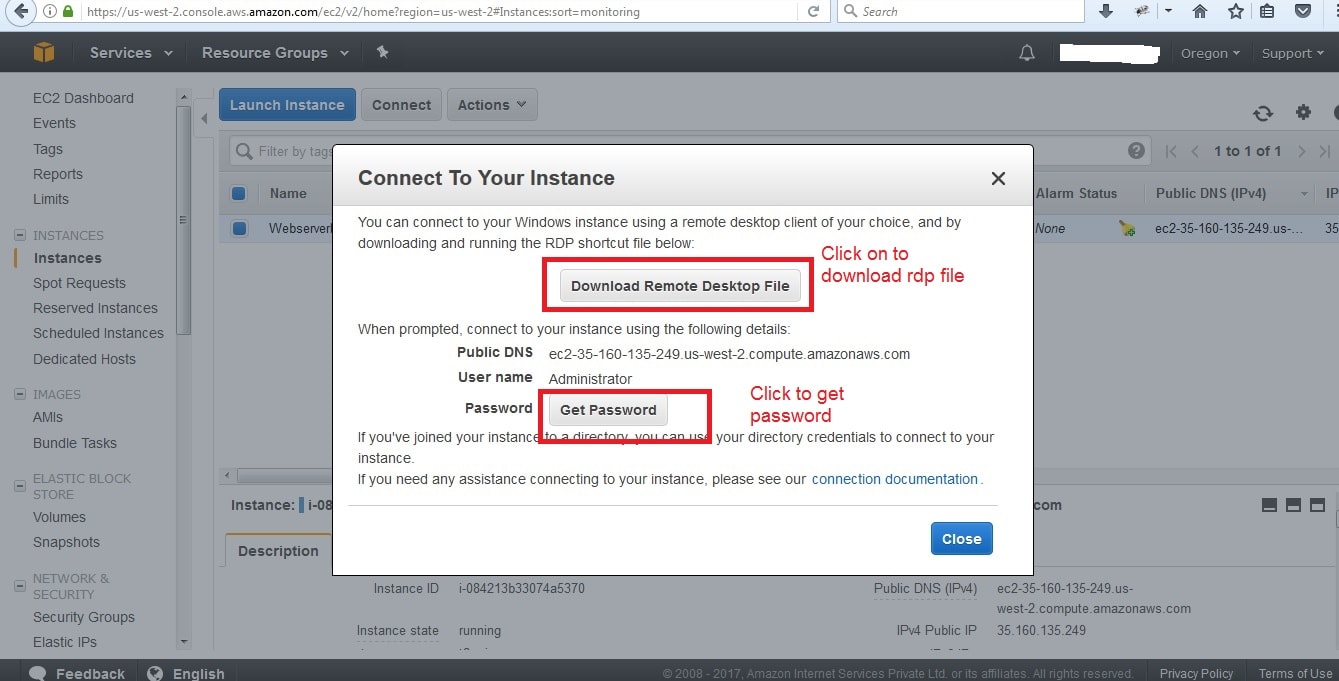Select the Description tab
The image size is (1339, 681).
(278, 551)
